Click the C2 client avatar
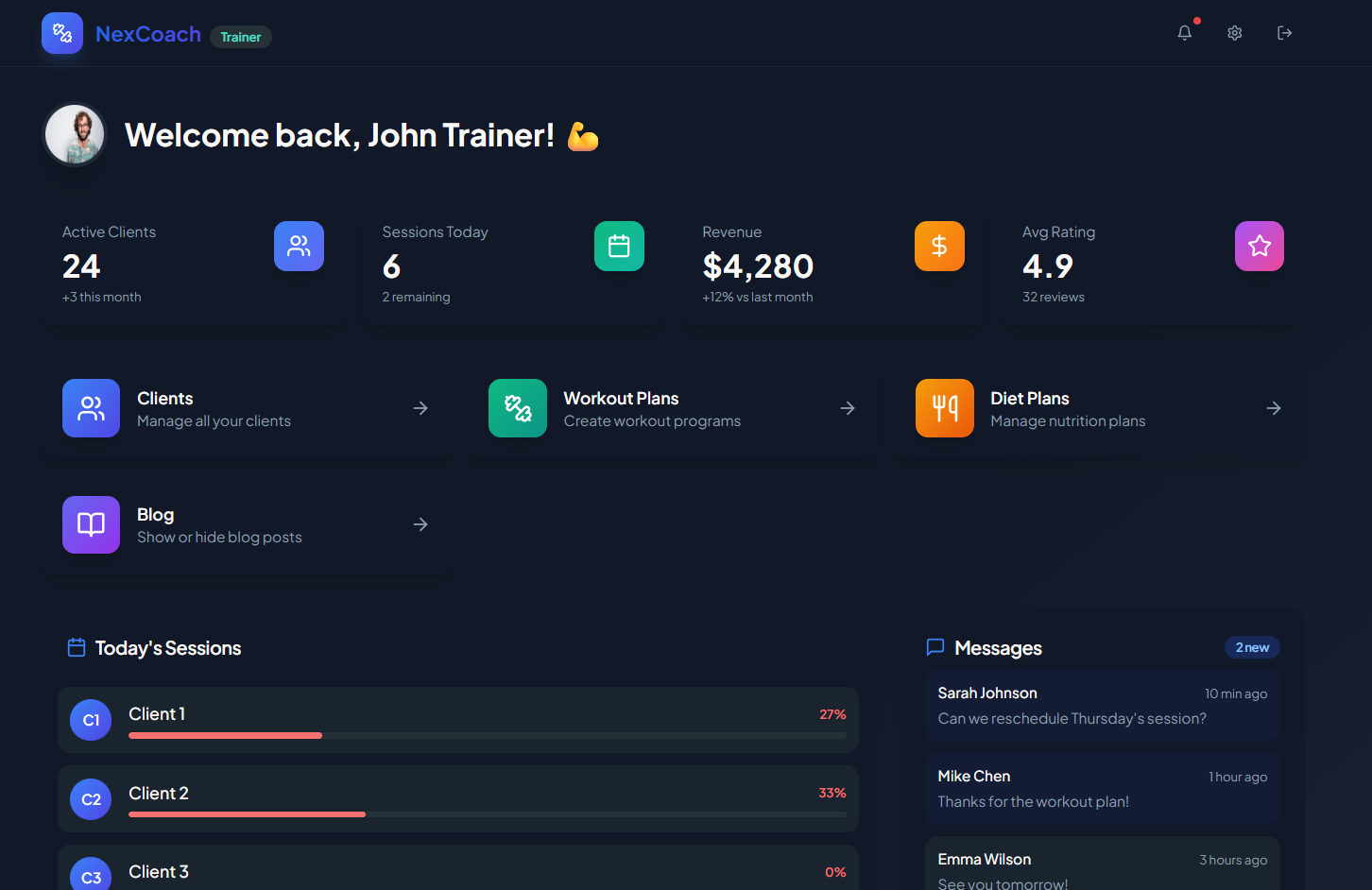1372x890 pixels. pos(91,799)
